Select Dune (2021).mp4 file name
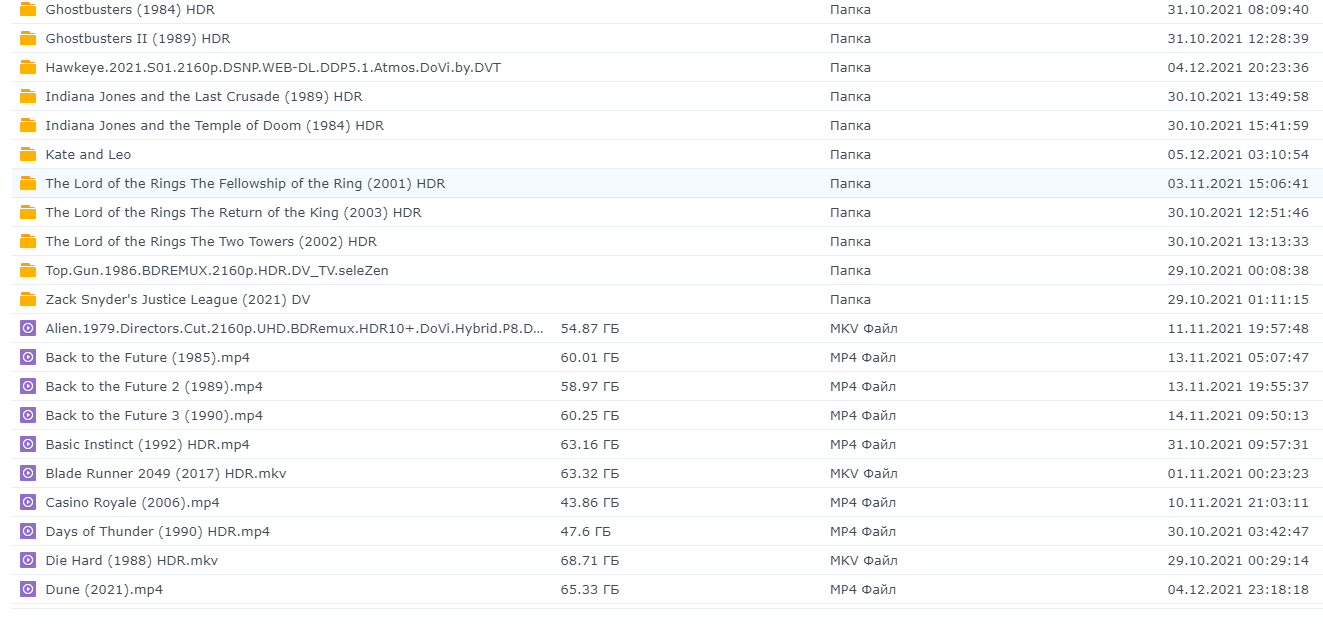Viewport: 1323px width, 628px height. pos(104,590)
